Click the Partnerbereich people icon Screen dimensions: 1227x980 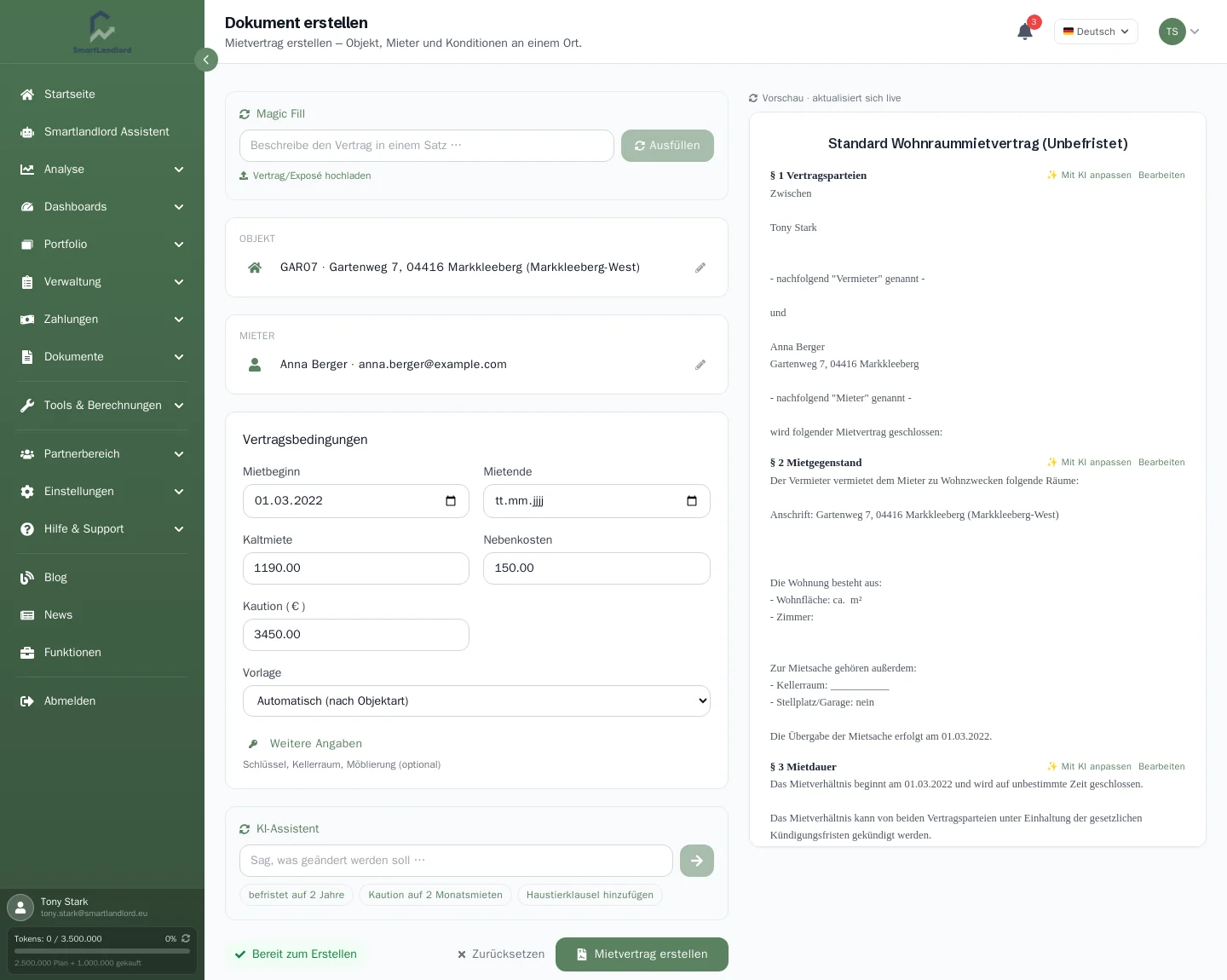pos(27,454)
